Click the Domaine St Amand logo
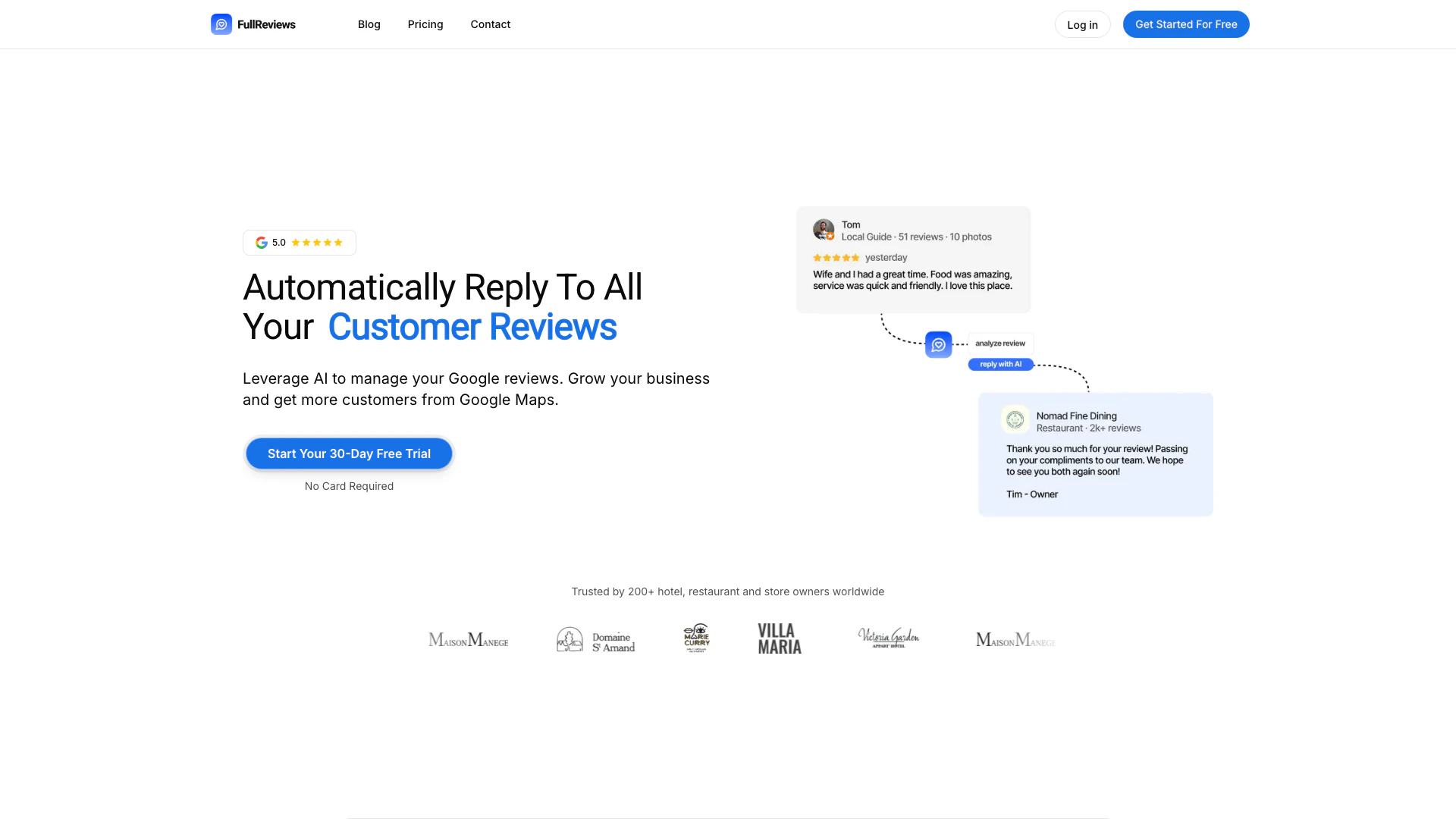This screenshot has width=1456, height=819. point(595,640)
